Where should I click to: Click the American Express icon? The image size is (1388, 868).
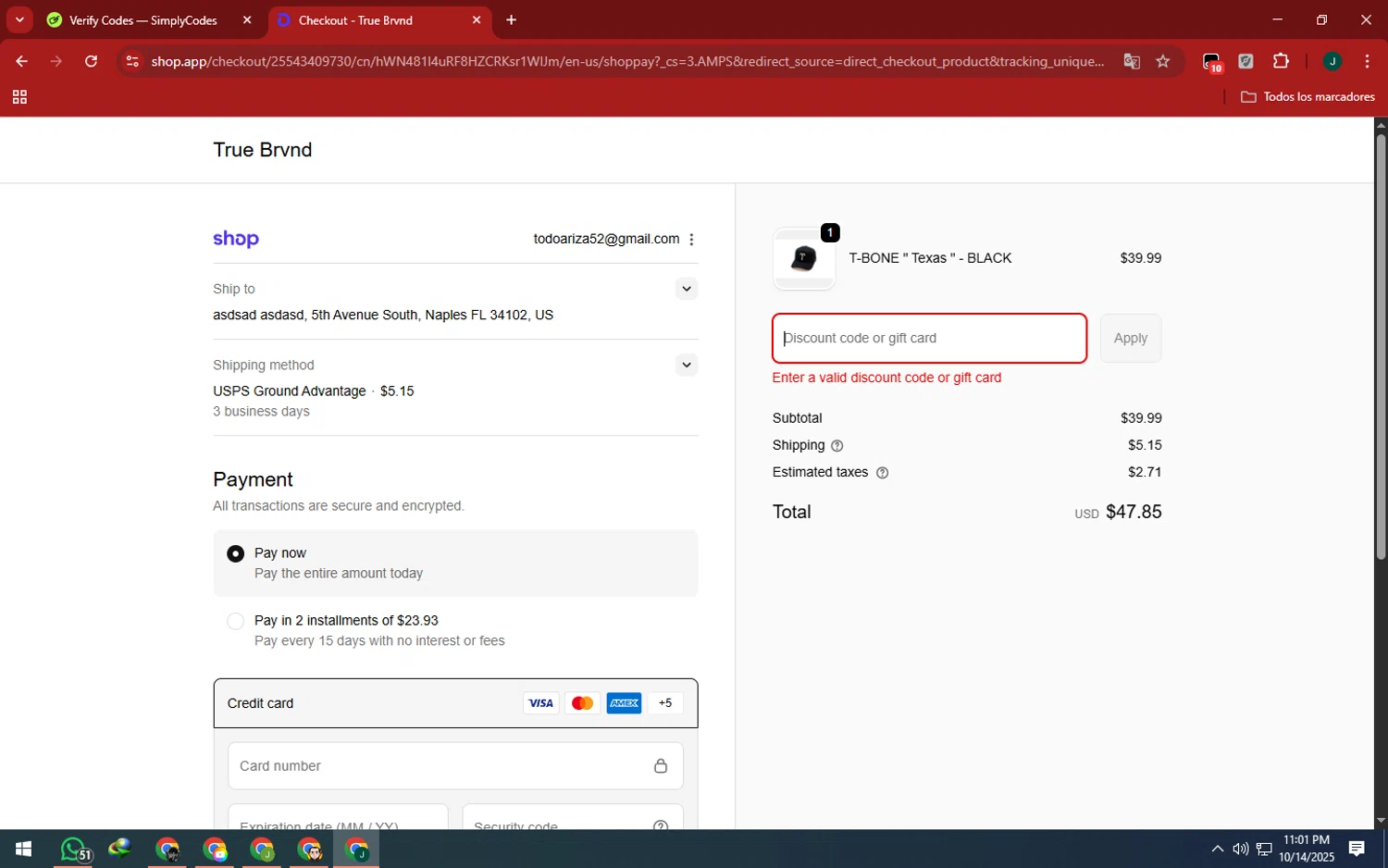coord(624,703)
